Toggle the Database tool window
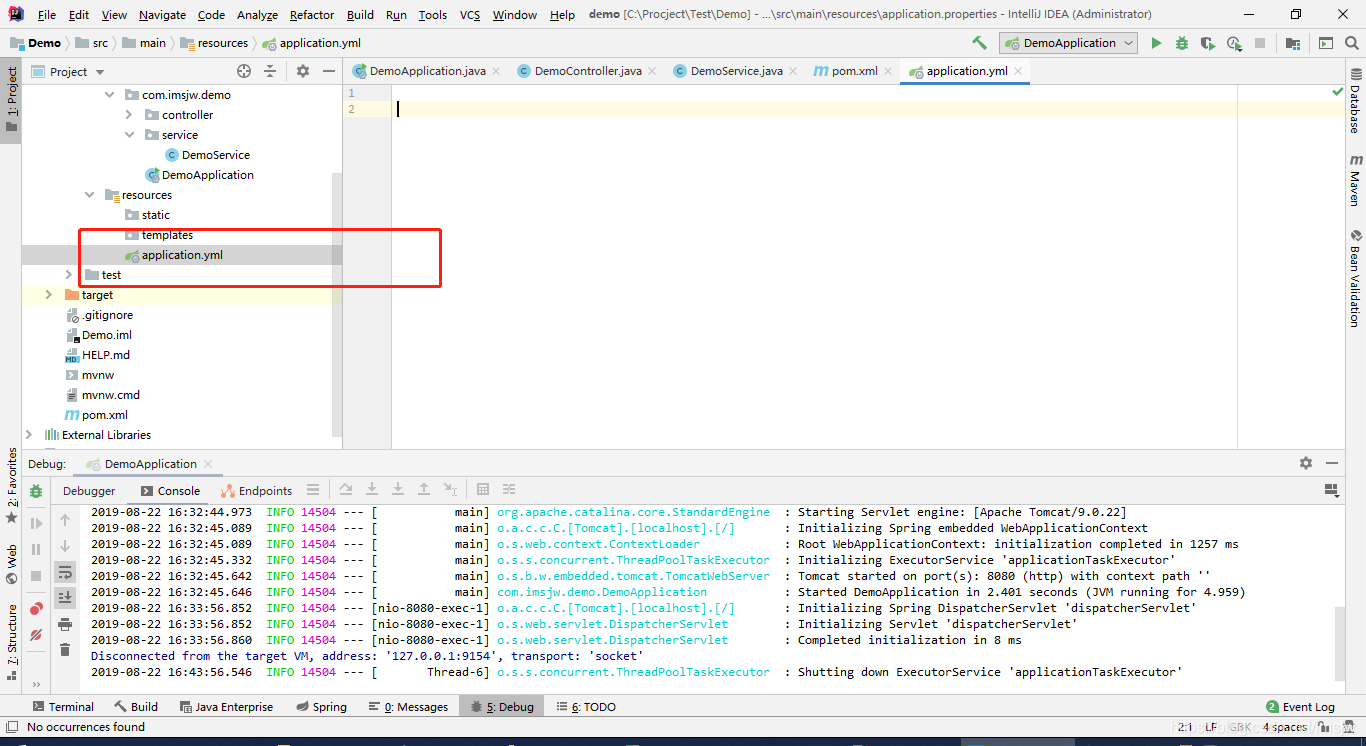Image resolution: width=1366 pixels, height=746 pixels. (x=1356, y=101)
